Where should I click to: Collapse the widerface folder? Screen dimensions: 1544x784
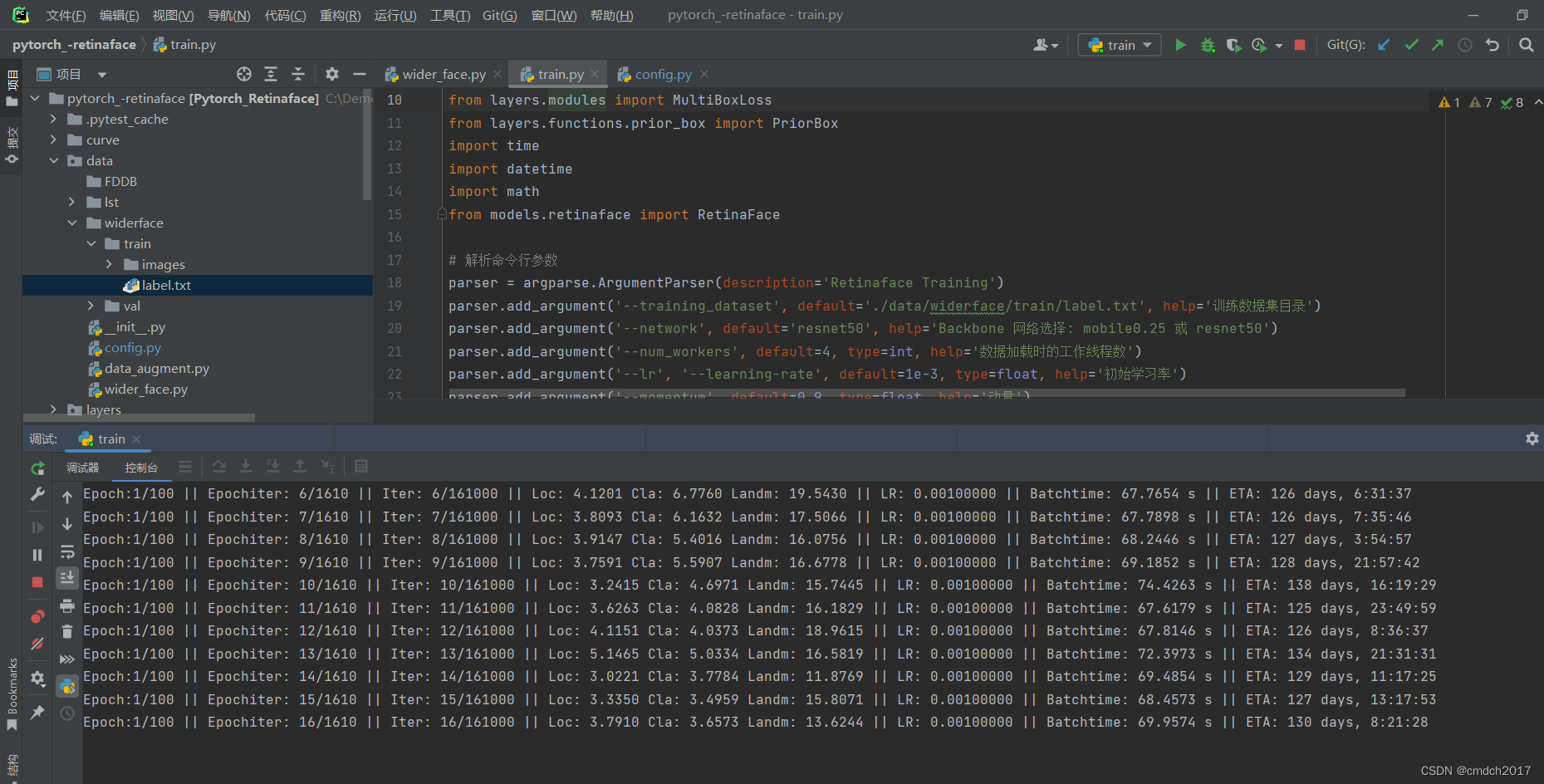pyautogui.click(x=72, y=223)
